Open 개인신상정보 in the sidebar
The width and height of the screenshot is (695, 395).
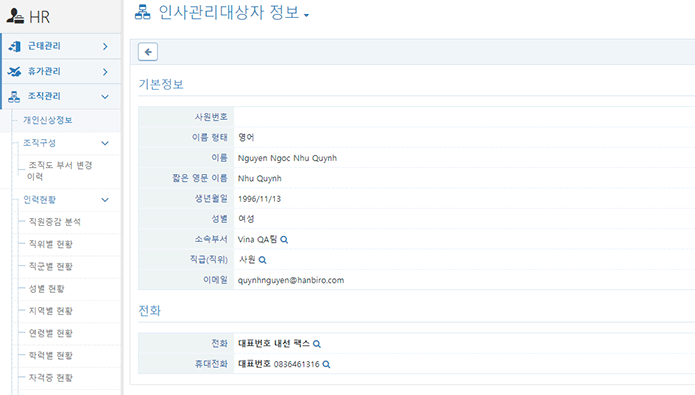(x=47, y=120)
